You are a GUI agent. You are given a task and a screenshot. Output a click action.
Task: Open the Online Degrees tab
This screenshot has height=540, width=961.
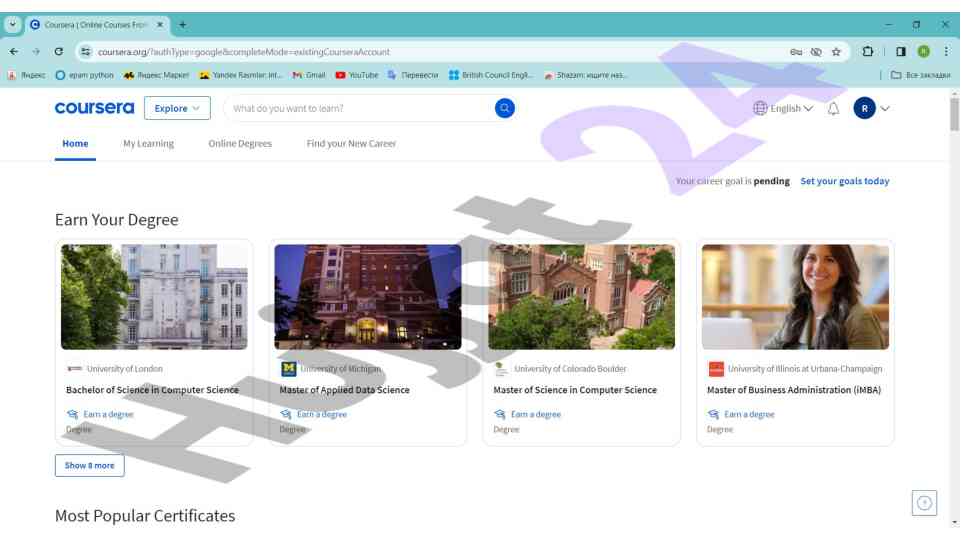tap(240, 143)
